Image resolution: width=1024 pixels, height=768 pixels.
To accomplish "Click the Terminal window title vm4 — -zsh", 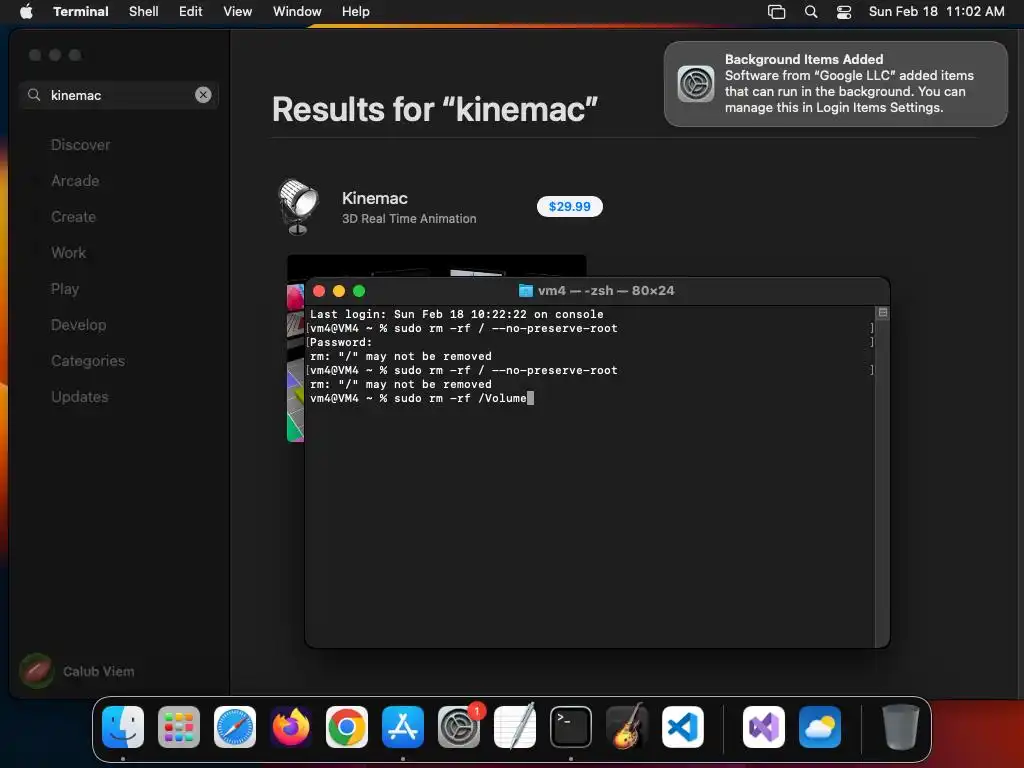I will point(605,291).
